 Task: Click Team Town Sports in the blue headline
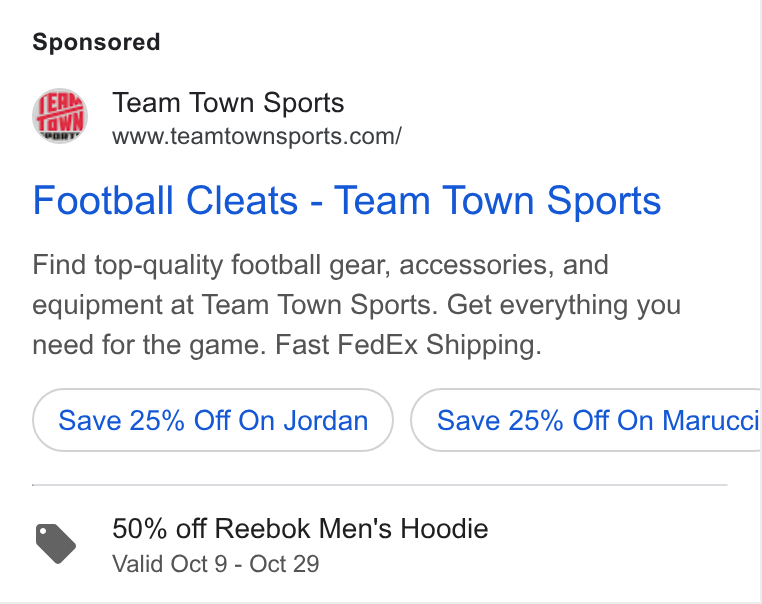497,200
